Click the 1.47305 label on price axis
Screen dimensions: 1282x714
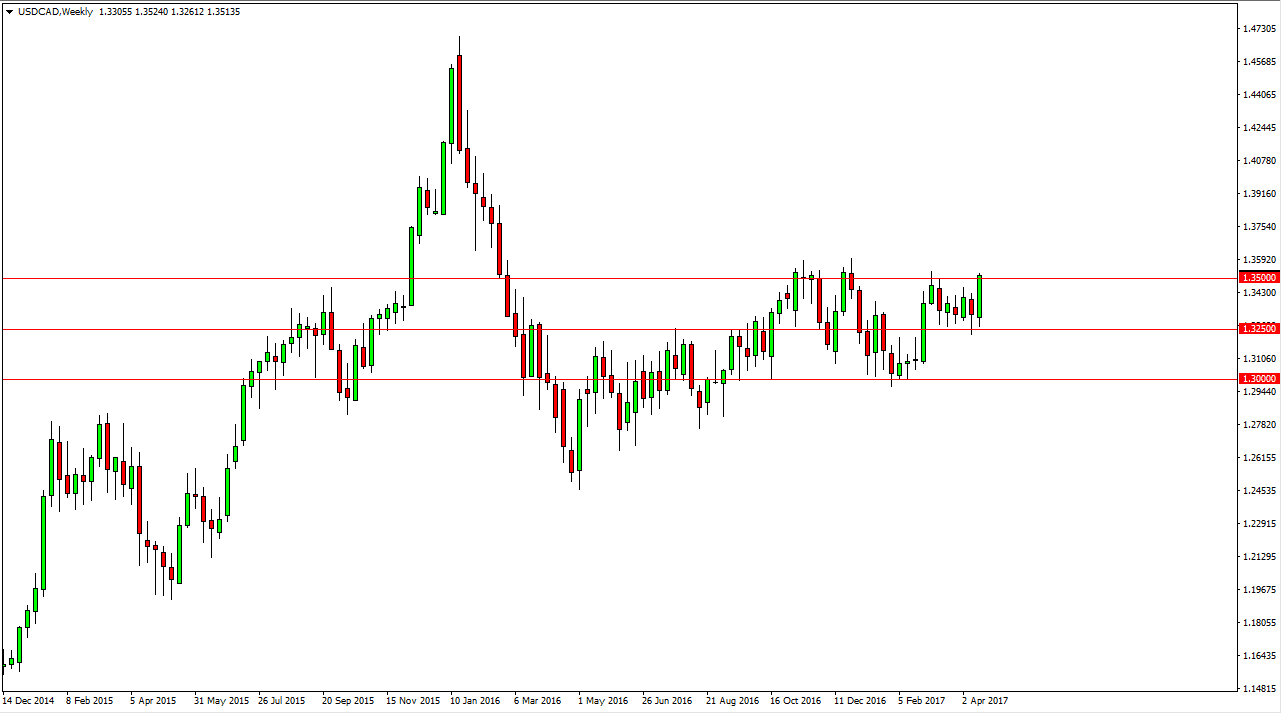click(1259, 29)
